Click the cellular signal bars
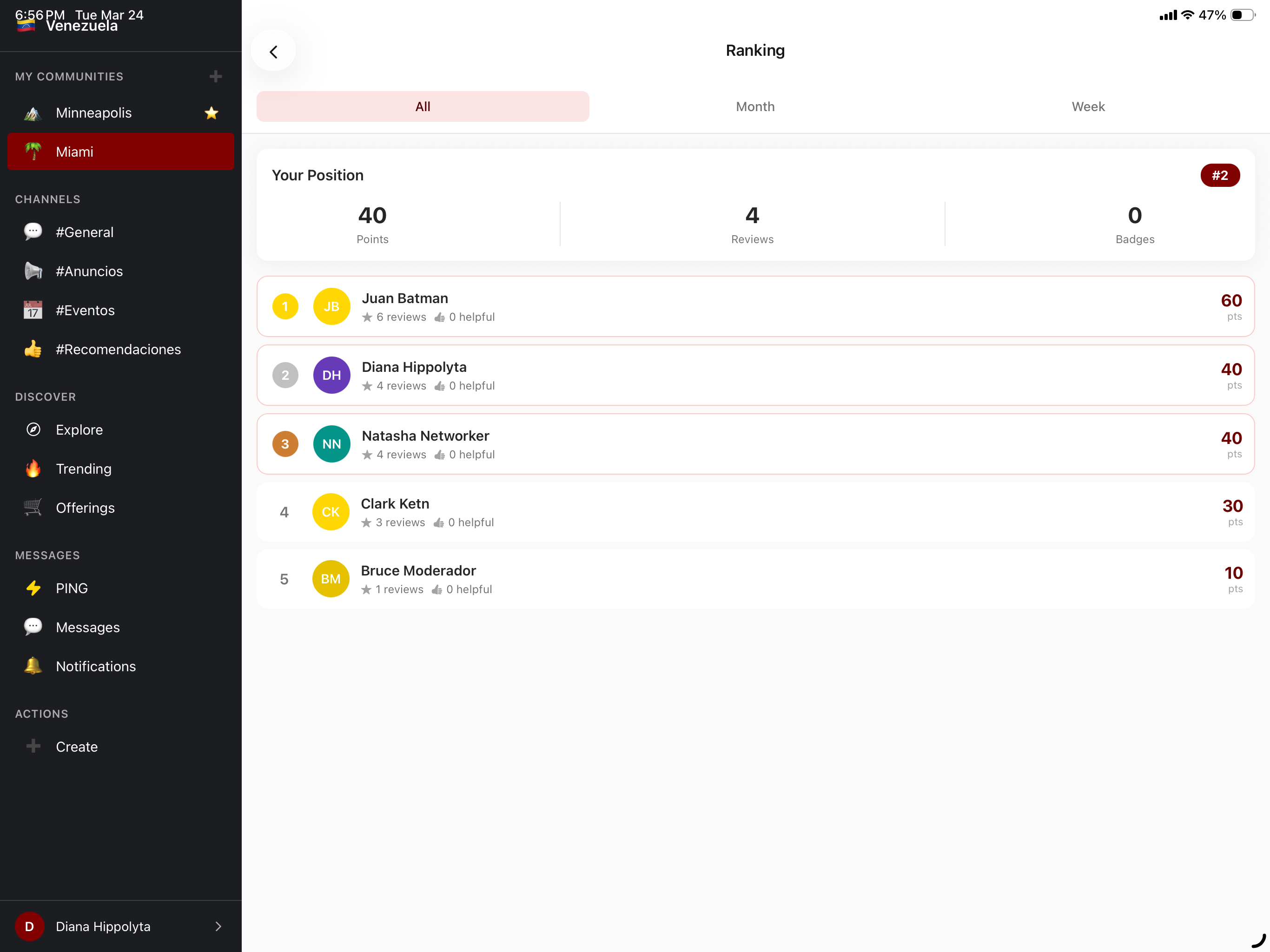The image size is (1270, 952). tap(1168, 15)
